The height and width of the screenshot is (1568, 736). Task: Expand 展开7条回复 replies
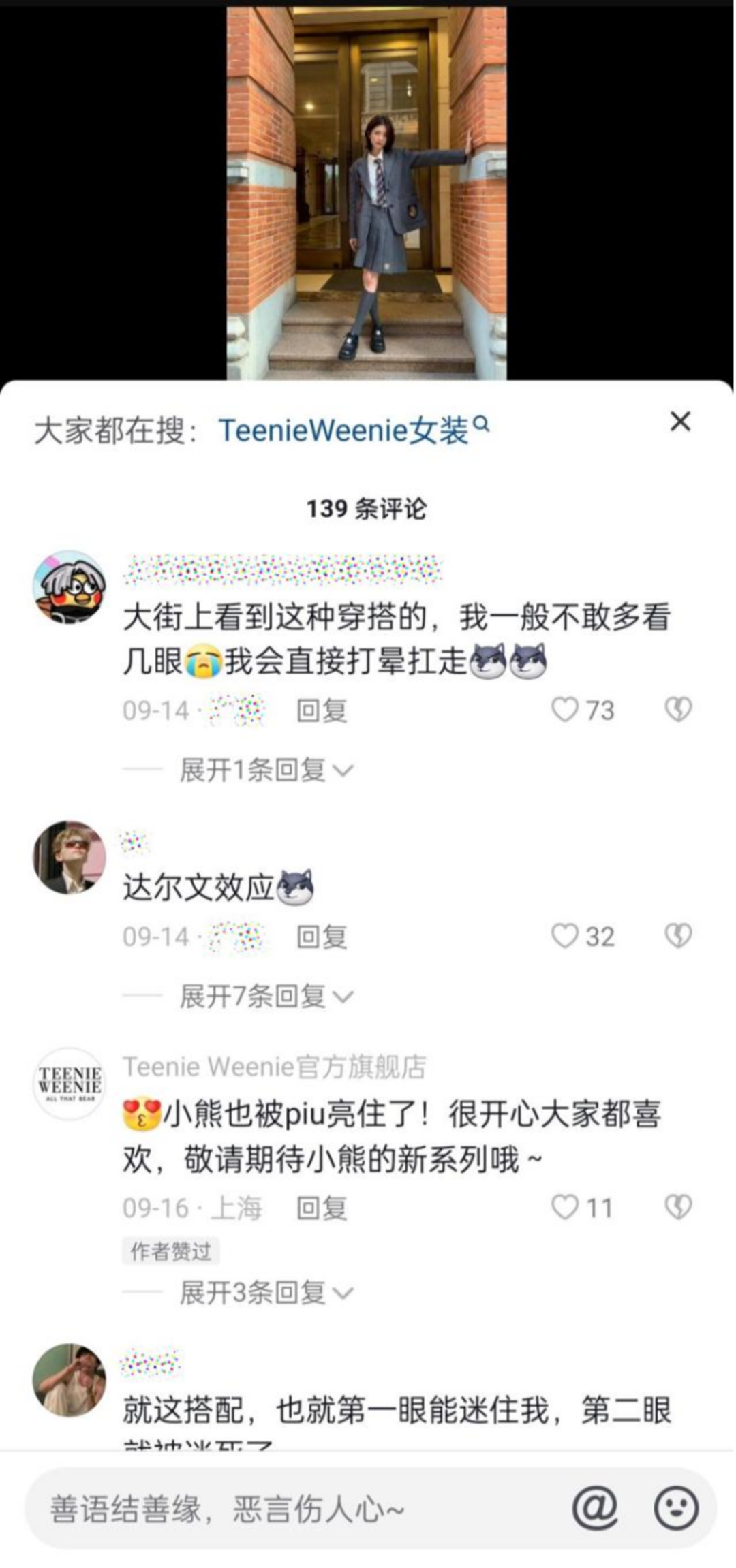(x=266, y=996)
